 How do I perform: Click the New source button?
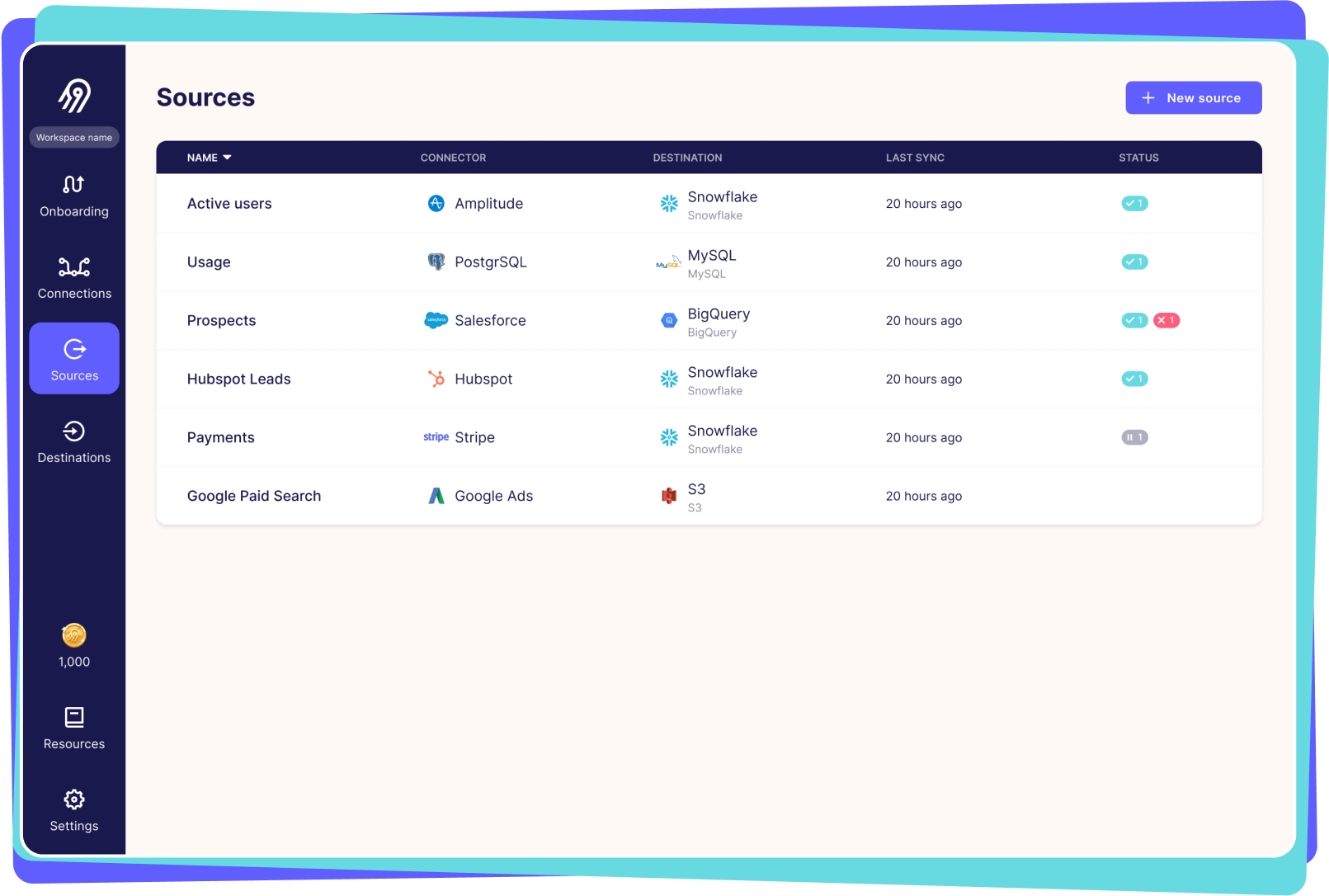pyautogui.click(x=1193, y=97)
